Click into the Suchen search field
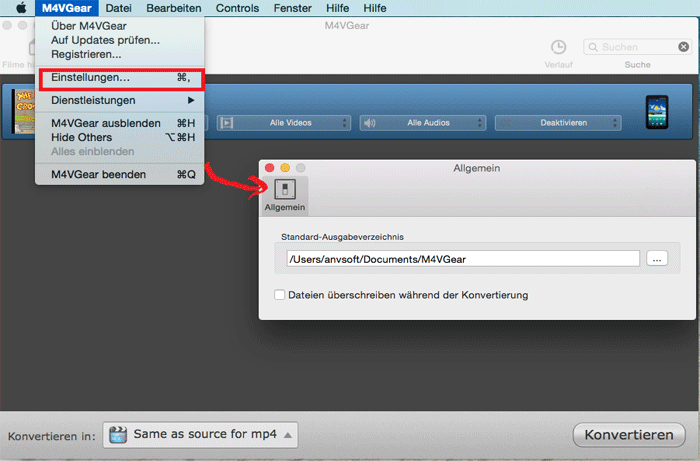The height and width of the screenshot is (461, 700). pos(637,47)
